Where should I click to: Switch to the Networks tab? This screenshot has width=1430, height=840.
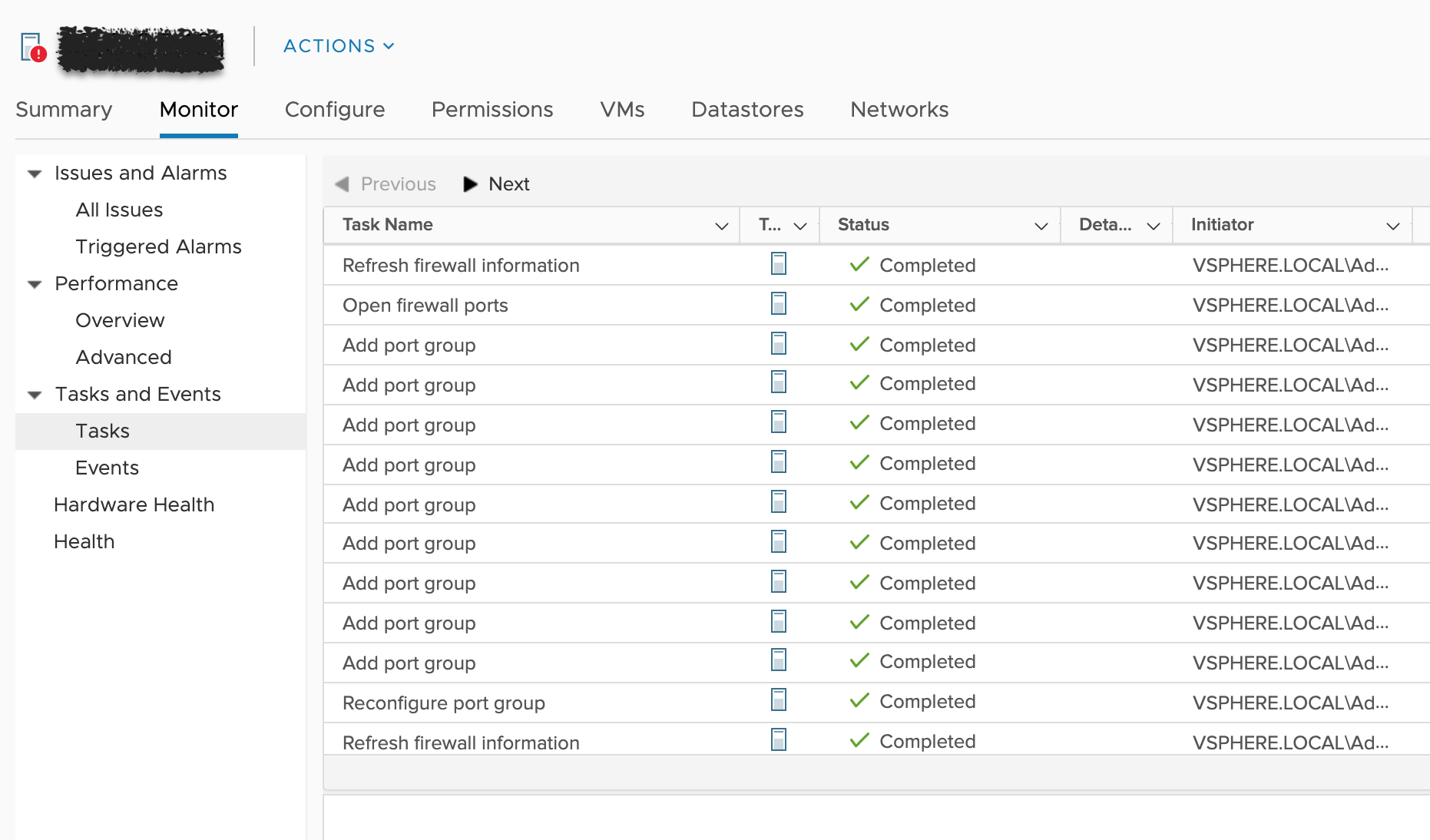pos(899,110)
